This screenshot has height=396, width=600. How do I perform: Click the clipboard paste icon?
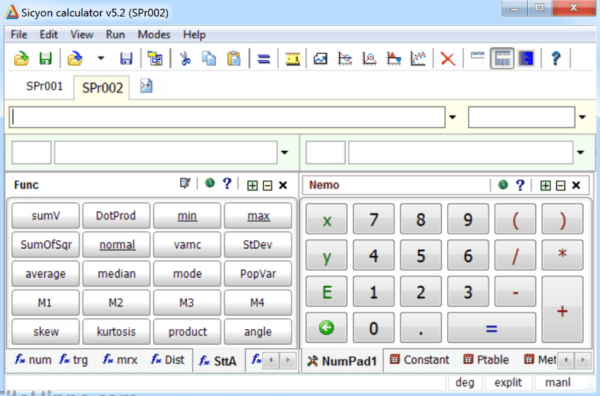point(234,59)
